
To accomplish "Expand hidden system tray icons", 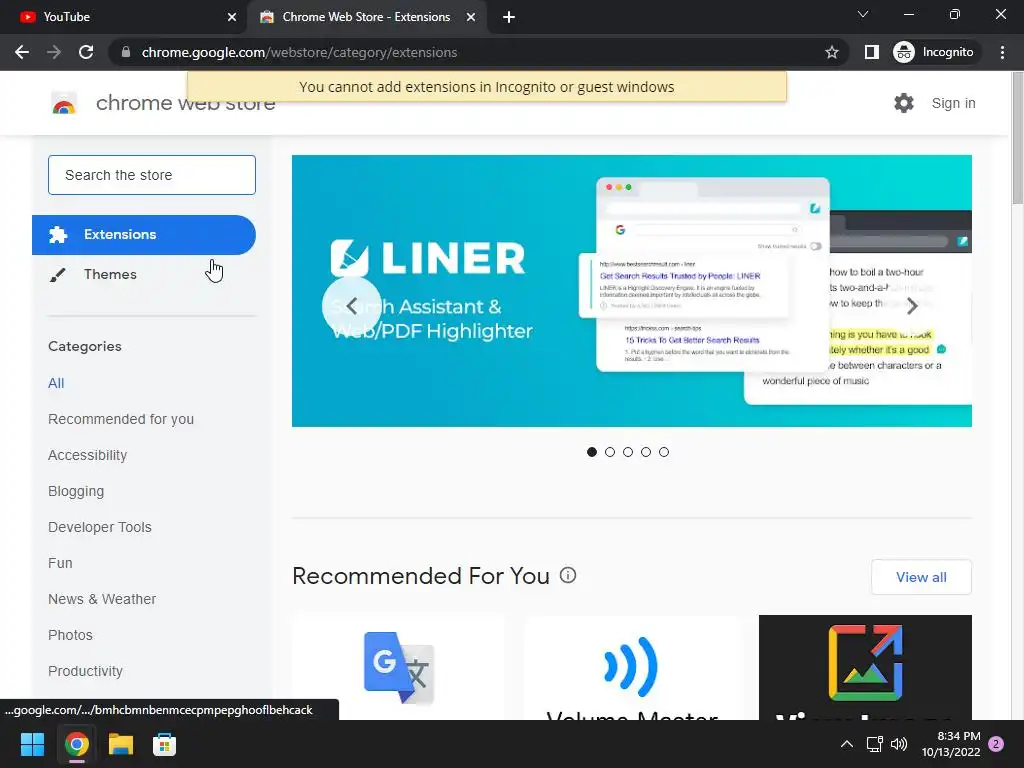I will click(x=846, y=744).
